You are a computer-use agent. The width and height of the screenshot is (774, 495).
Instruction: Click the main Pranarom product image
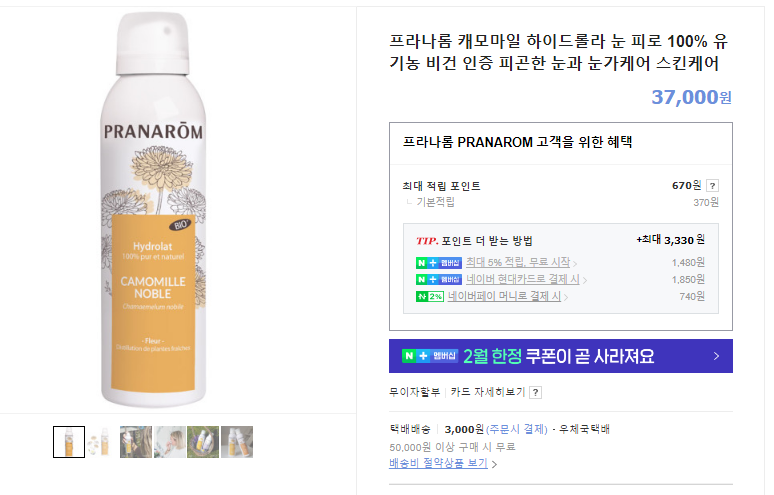[x=153, y=210]
